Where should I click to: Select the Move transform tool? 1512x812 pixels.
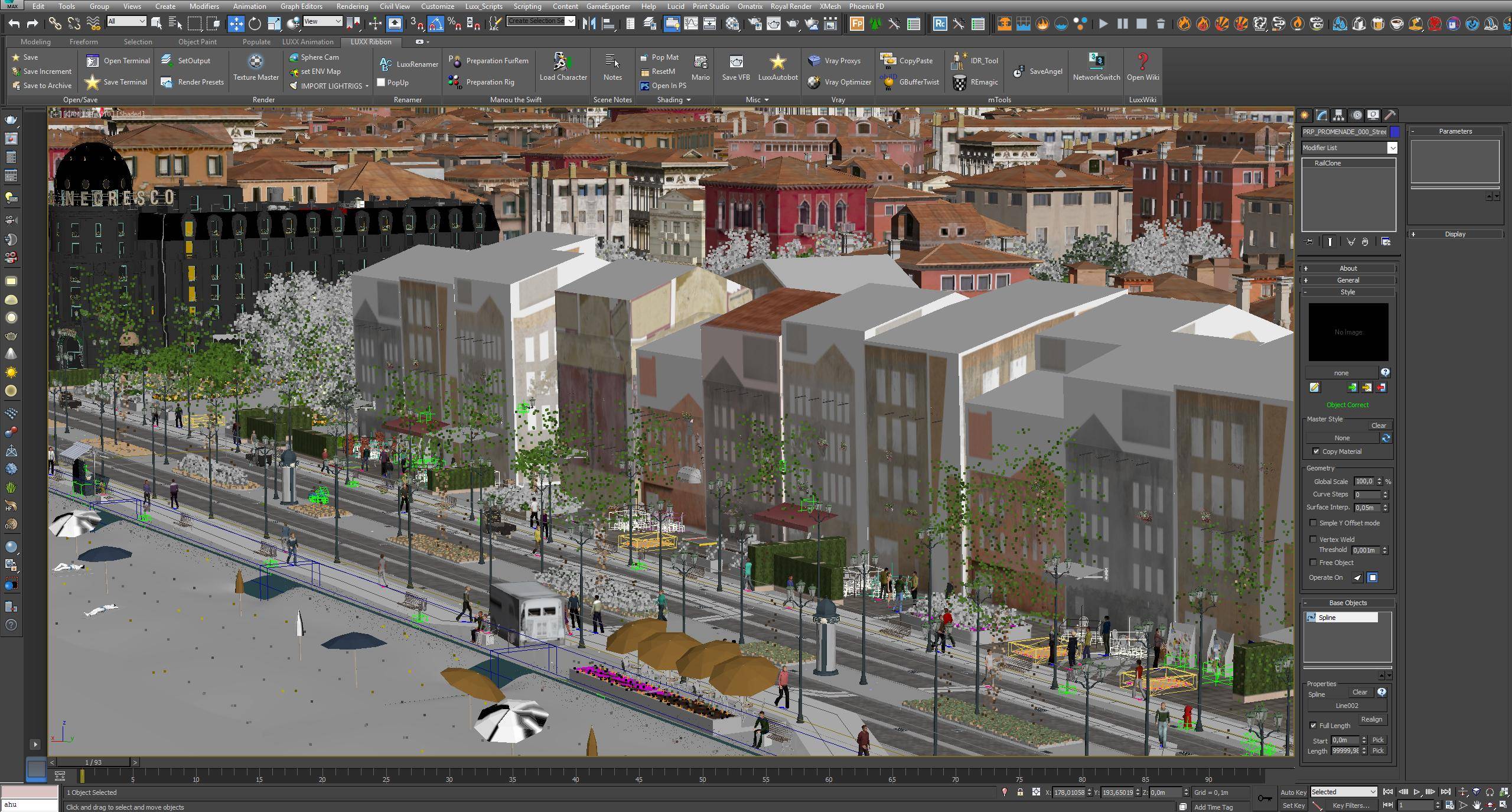tap(236, 24)
